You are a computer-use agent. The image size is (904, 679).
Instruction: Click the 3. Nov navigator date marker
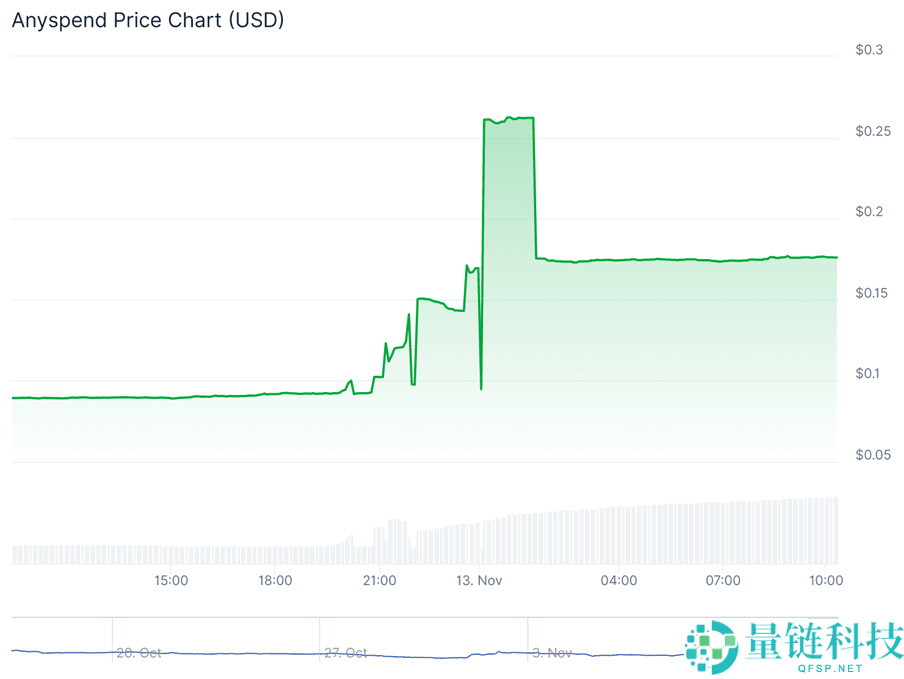tap(551, 653)
